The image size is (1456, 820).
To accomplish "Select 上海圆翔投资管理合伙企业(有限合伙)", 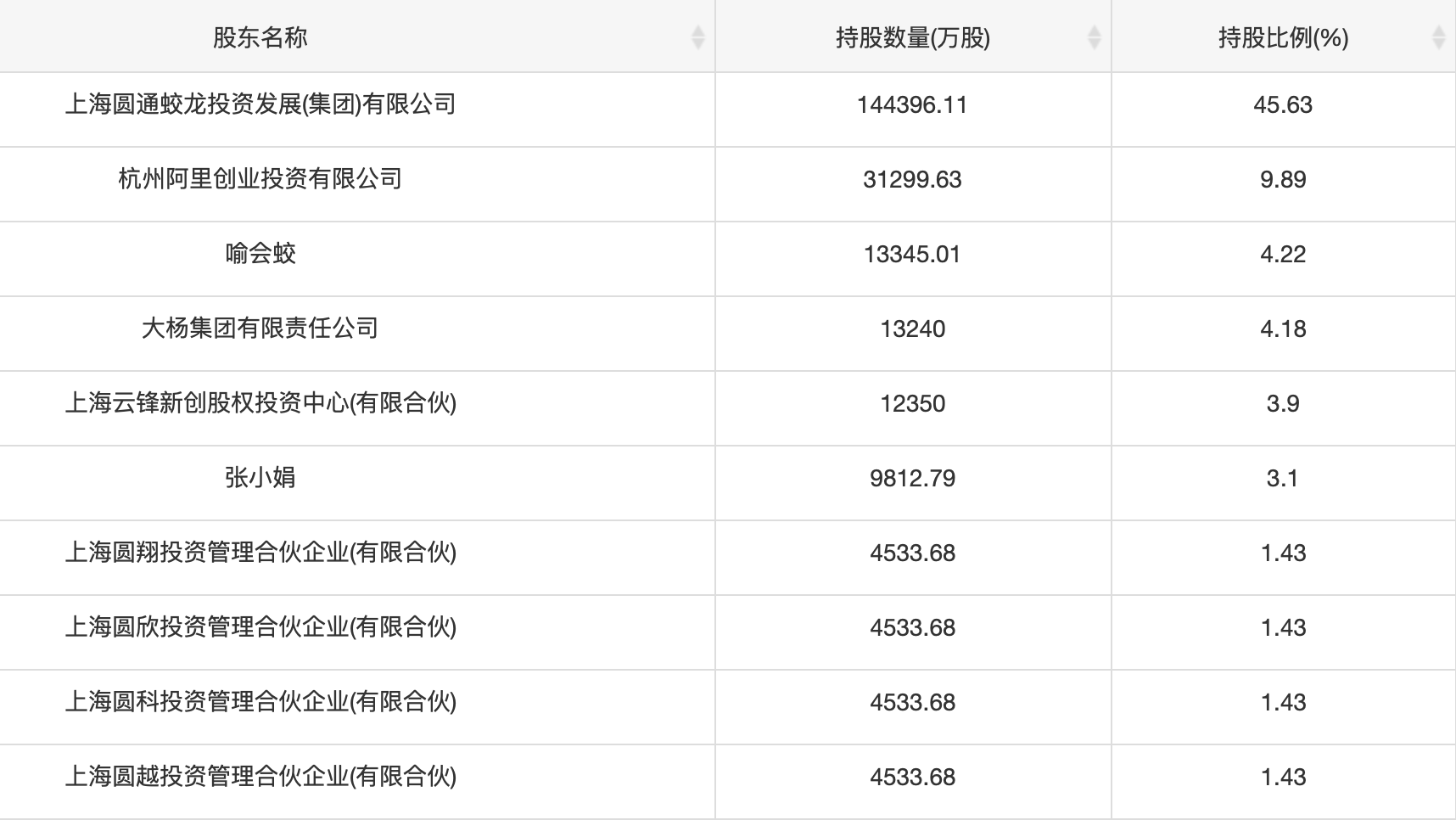I will 260,553.
